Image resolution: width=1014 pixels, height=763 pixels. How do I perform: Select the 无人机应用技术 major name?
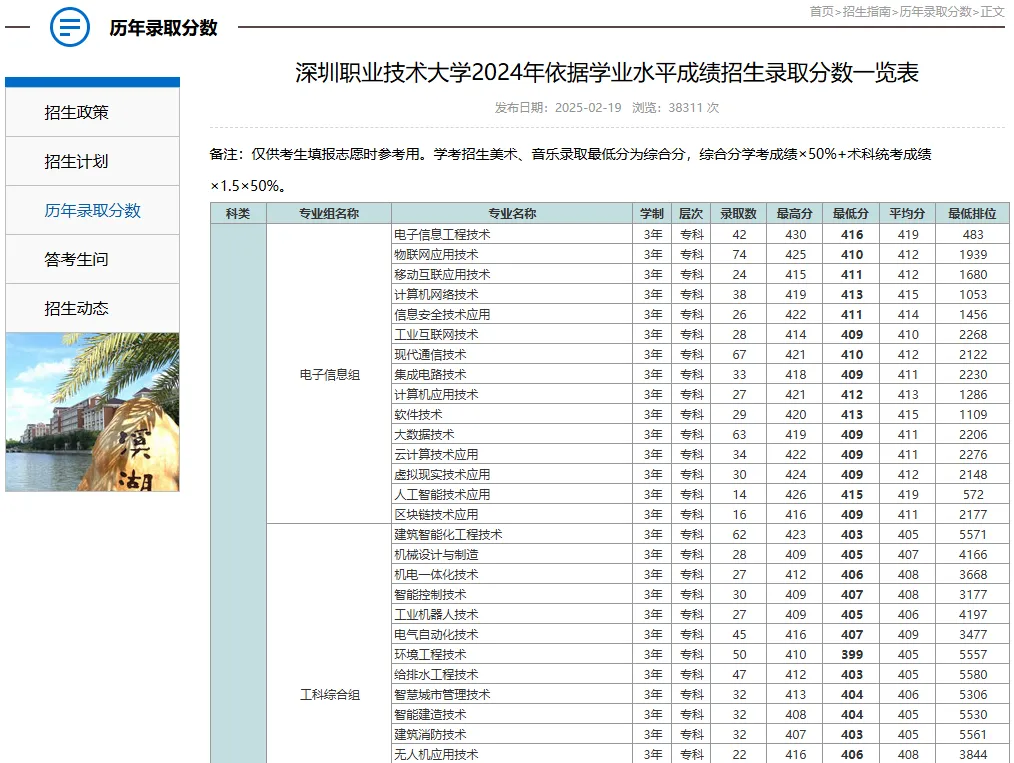(437, 755)
